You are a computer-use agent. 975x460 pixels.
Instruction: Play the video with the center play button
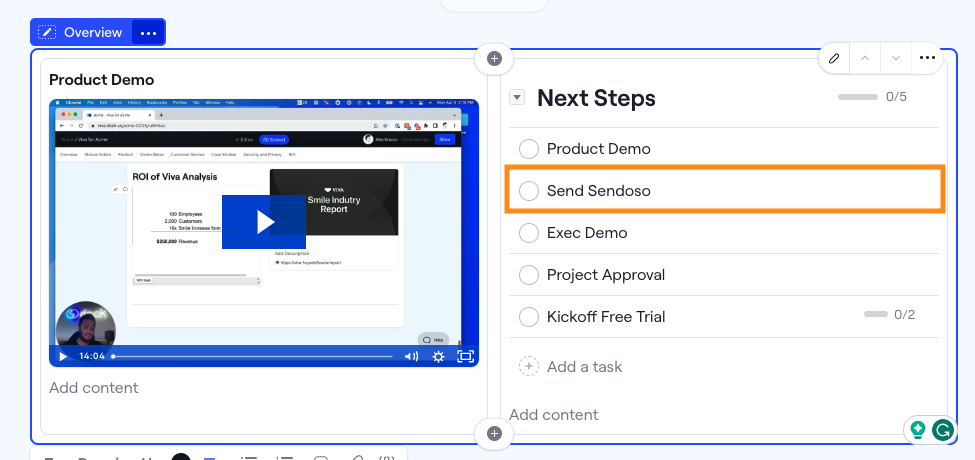pos(264,222)
